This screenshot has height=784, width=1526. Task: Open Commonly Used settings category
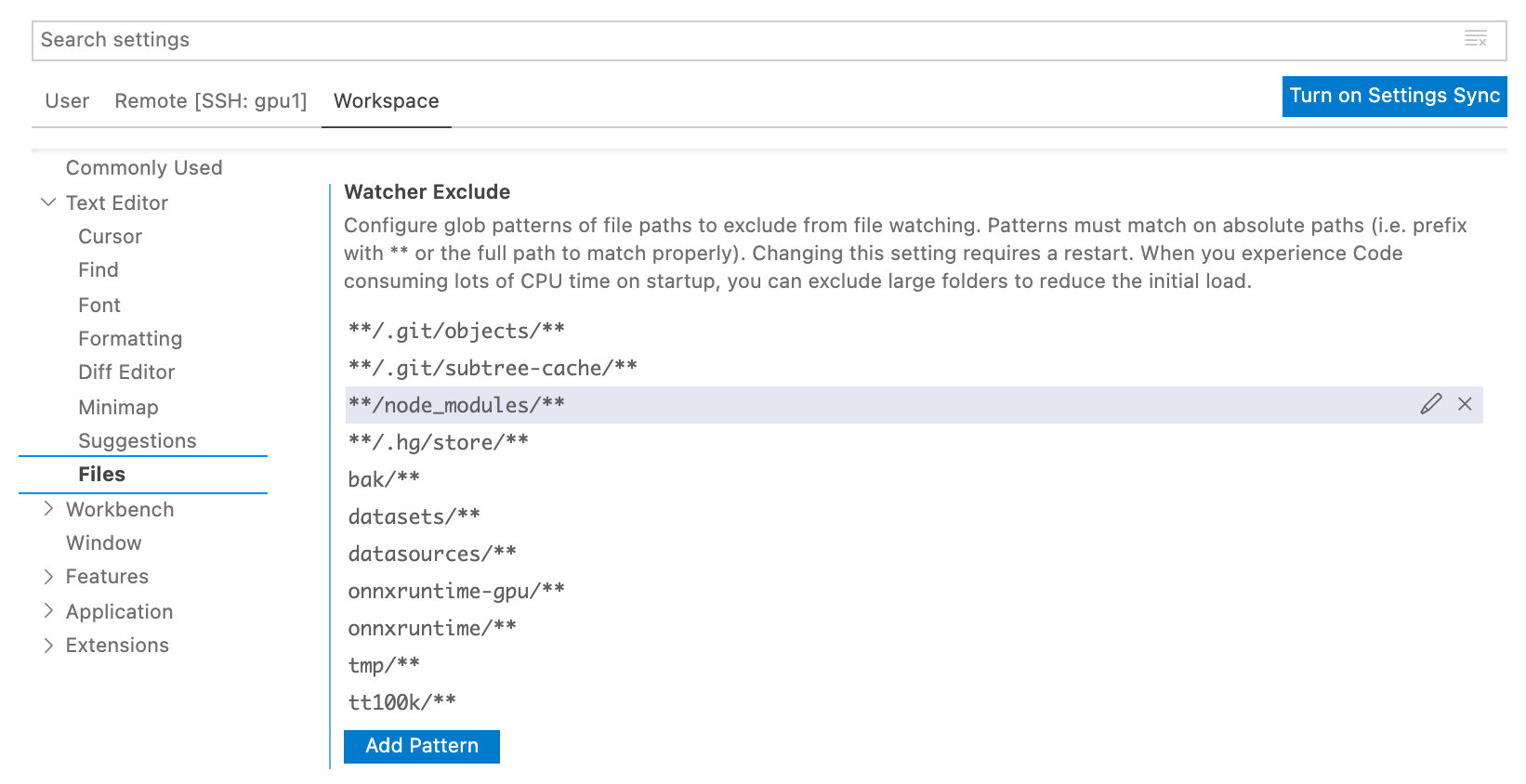pos(144,168)
